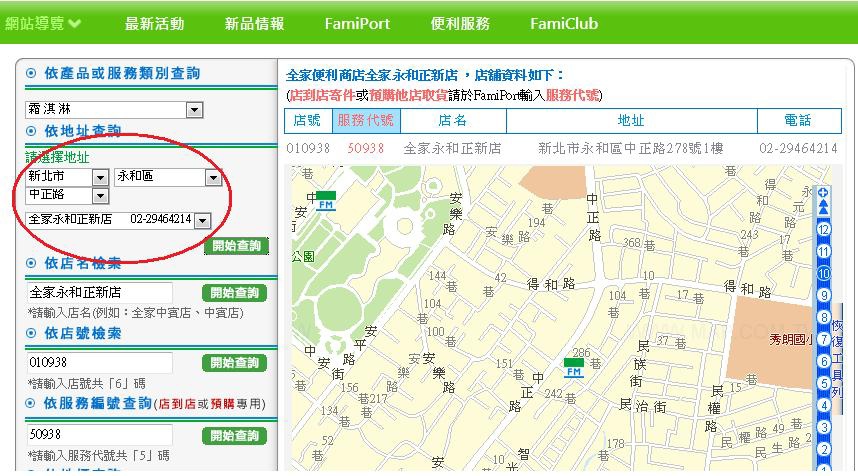The width and height of the screenshot is (858, 476).
Task: Click the double up-arrow on map zoom bar
Action: click(823, 207)
